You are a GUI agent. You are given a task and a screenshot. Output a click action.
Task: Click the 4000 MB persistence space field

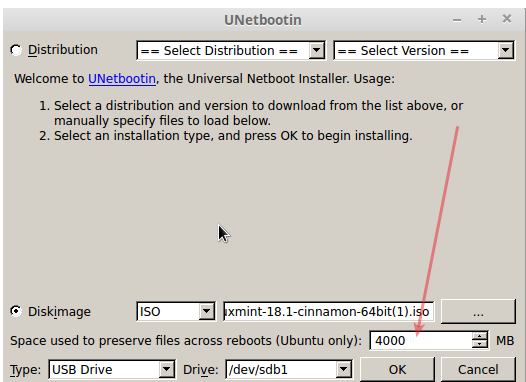click(x=421, y=340)
